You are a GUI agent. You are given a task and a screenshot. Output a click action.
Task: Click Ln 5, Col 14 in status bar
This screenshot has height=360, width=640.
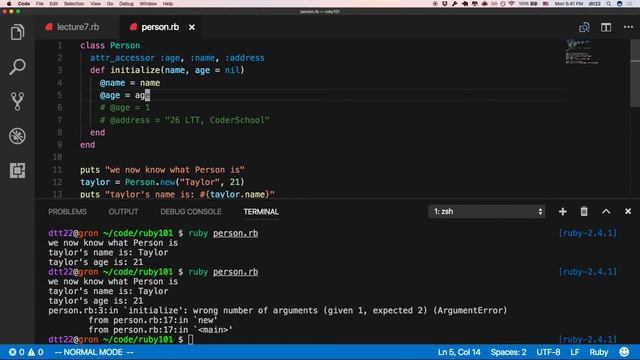pos(459,352)
